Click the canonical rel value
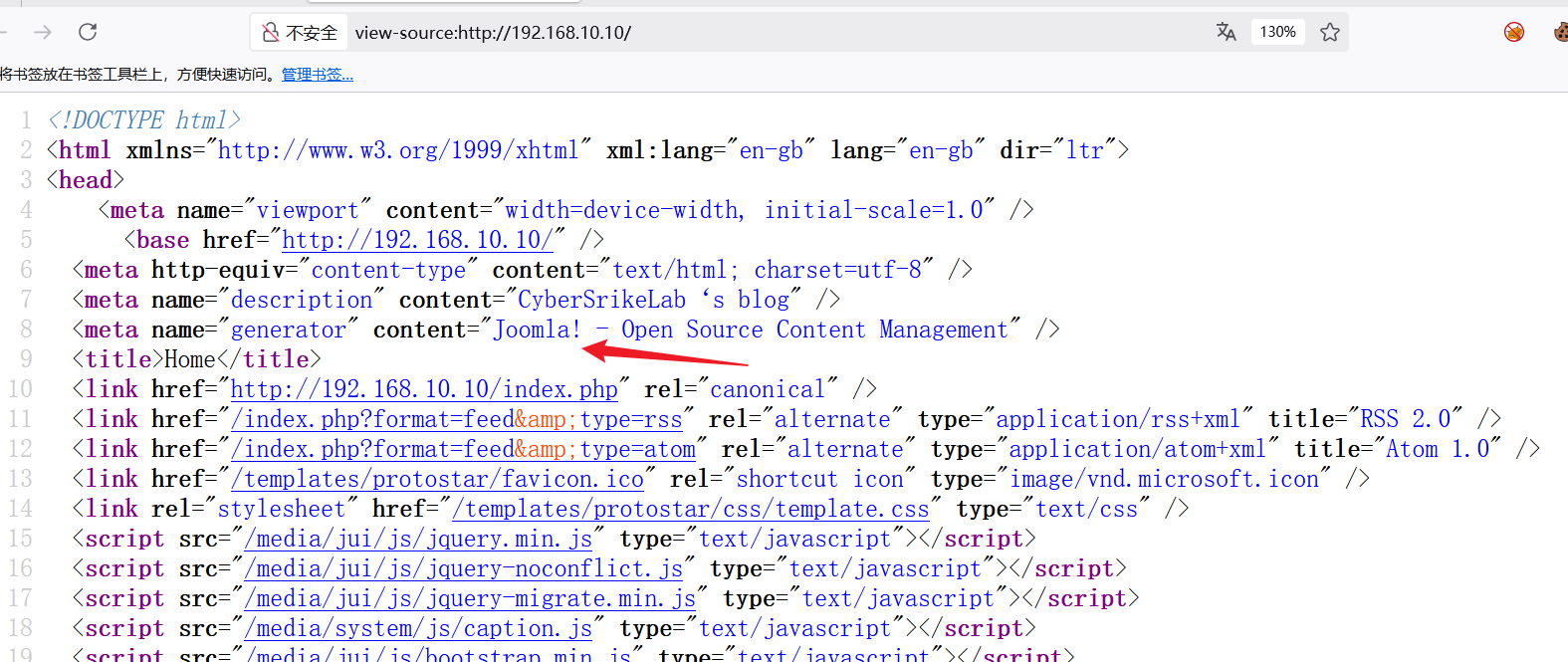Screen dimensions: 1568x662 [x=768, y=389]
